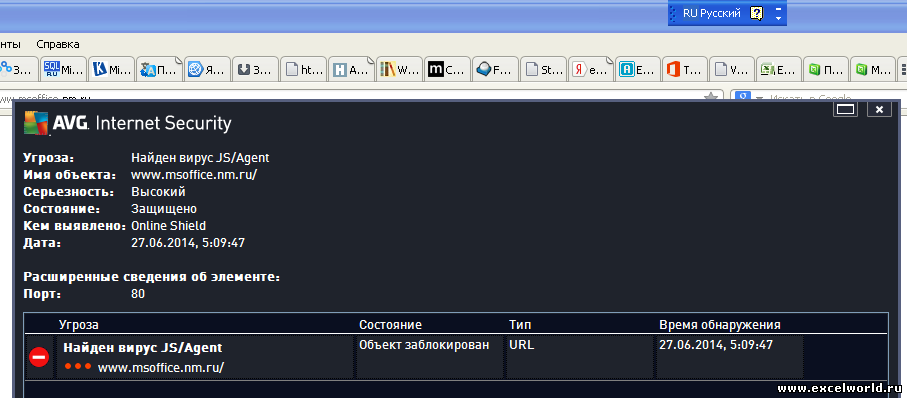907x398 pixels.
Task: Open the Справка menu
Action: pos(58,44)
